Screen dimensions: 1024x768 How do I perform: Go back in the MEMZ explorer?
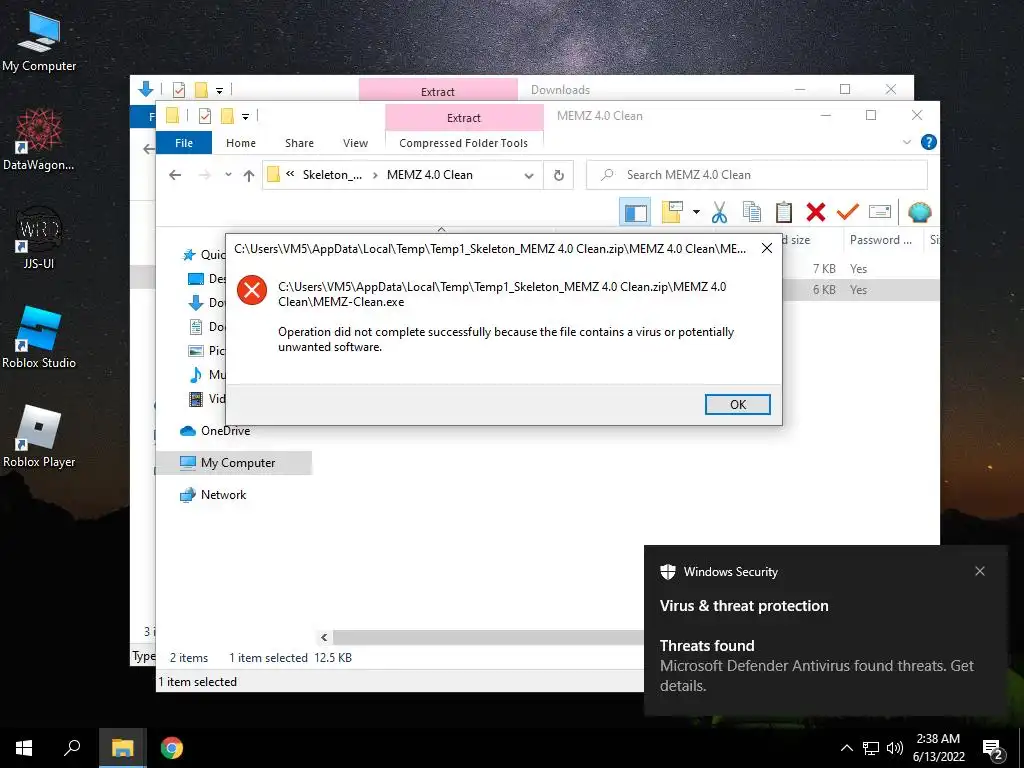(x=175, y=175)
